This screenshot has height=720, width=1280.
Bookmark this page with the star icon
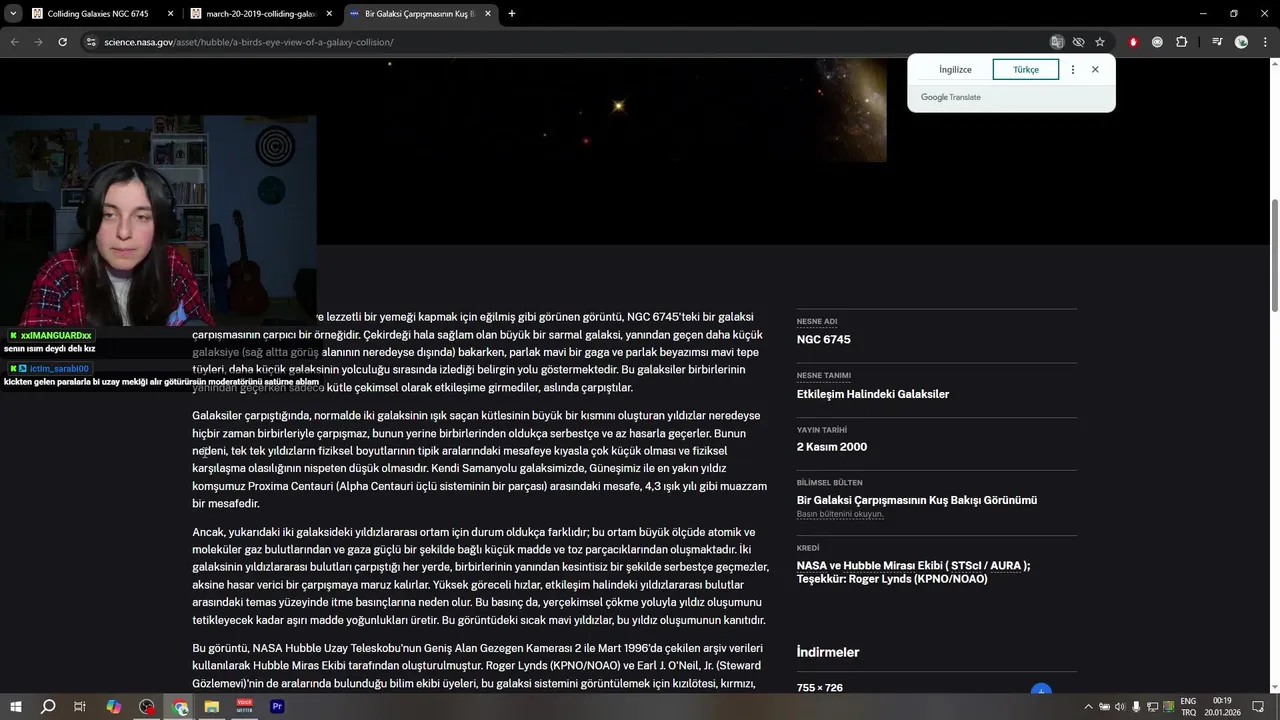[x=1100, y=42]
